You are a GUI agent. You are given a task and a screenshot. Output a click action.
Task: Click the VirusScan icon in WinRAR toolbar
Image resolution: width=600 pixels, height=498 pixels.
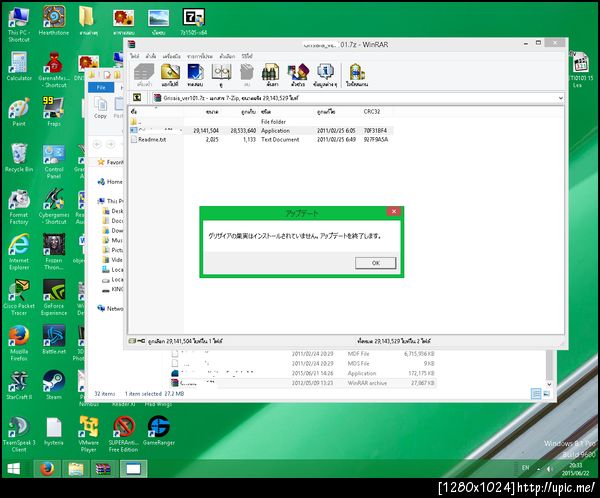[357, 75]
